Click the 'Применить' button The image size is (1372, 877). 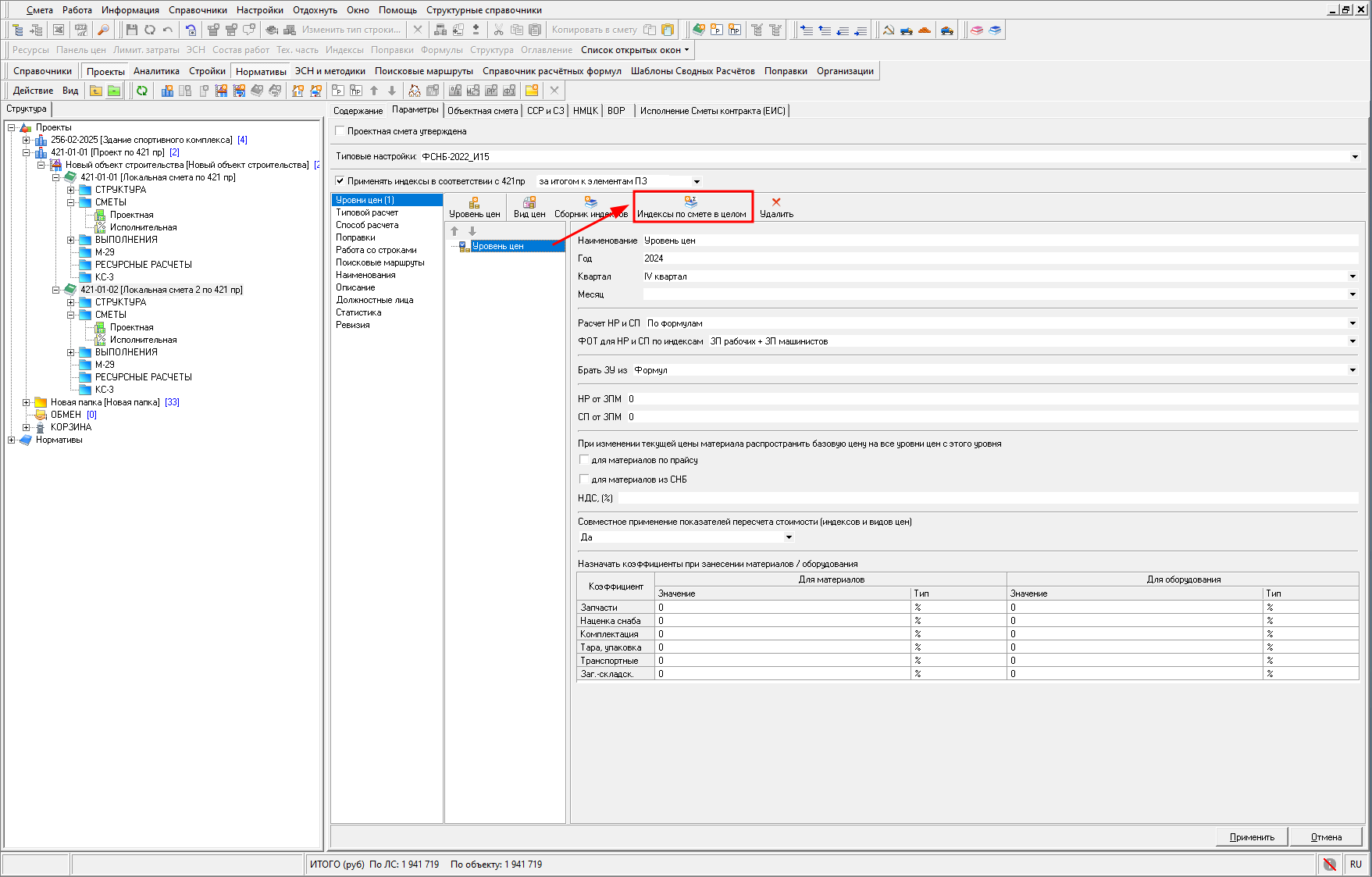1252,837
